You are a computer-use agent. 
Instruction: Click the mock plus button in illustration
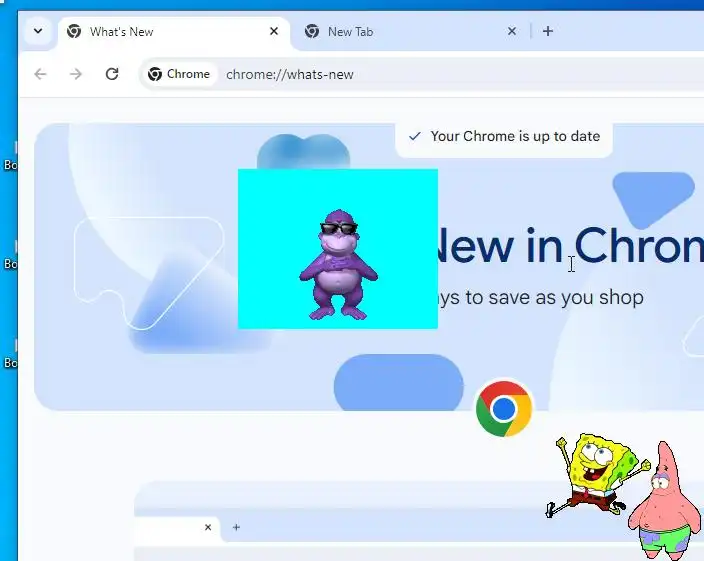[236, 527]
